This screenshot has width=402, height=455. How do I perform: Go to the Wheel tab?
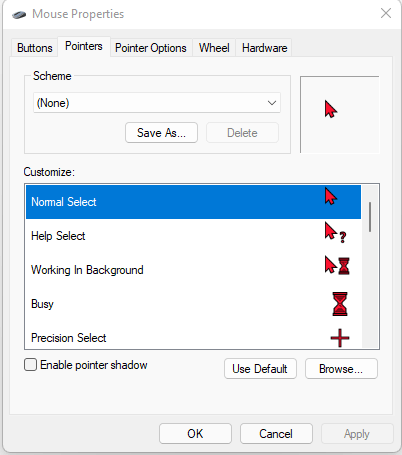[x=214, y=48]
